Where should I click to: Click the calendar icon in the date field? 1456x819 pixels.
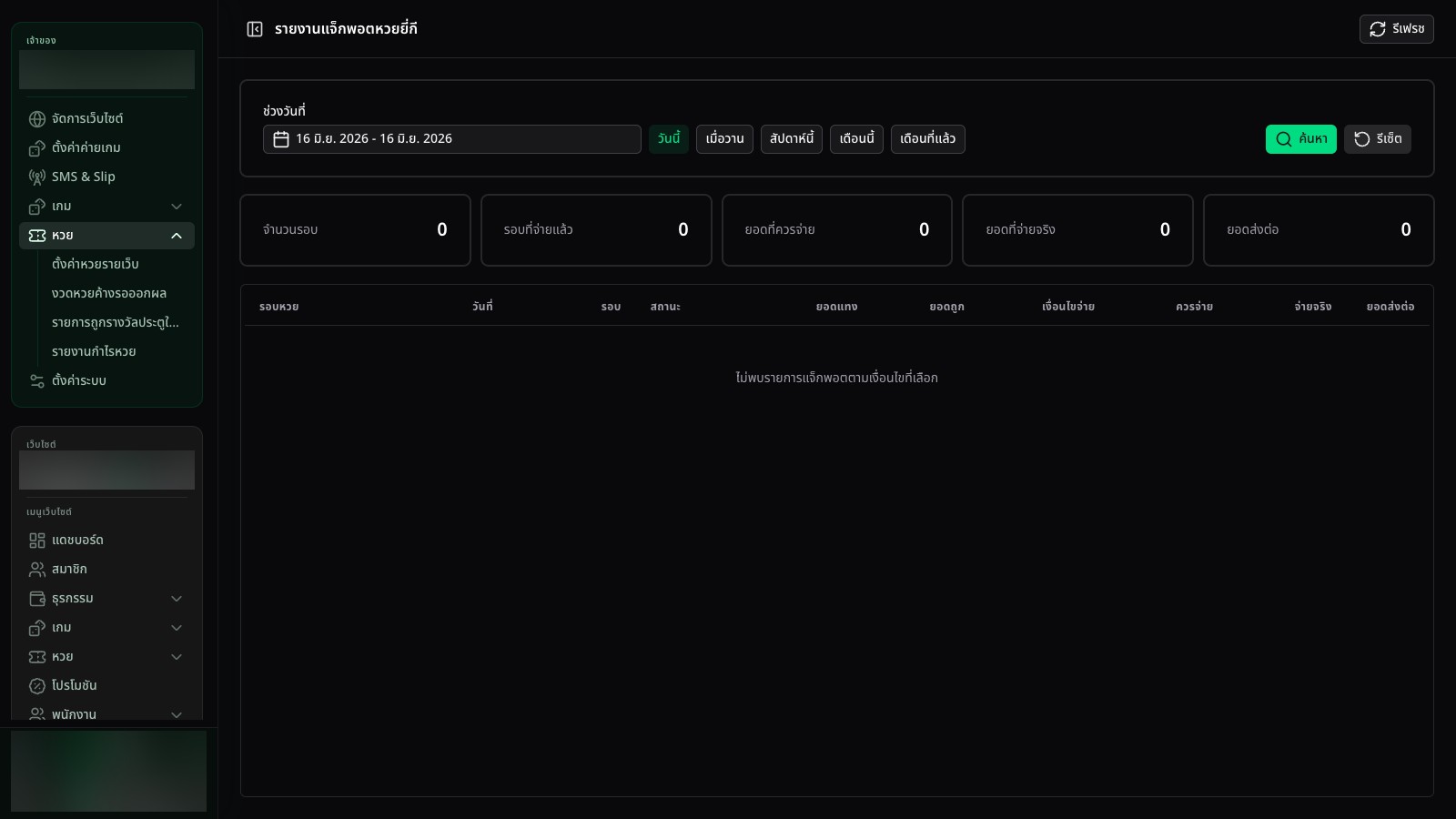coord(281,139)
